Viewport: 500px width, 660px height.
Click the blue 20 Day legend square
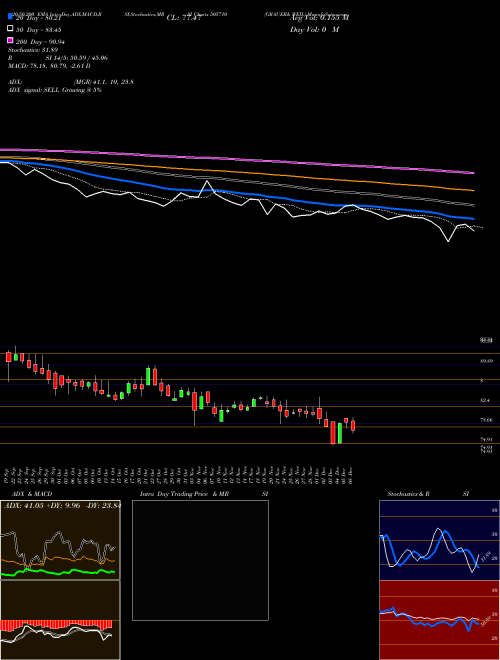[x=10, y=16]
